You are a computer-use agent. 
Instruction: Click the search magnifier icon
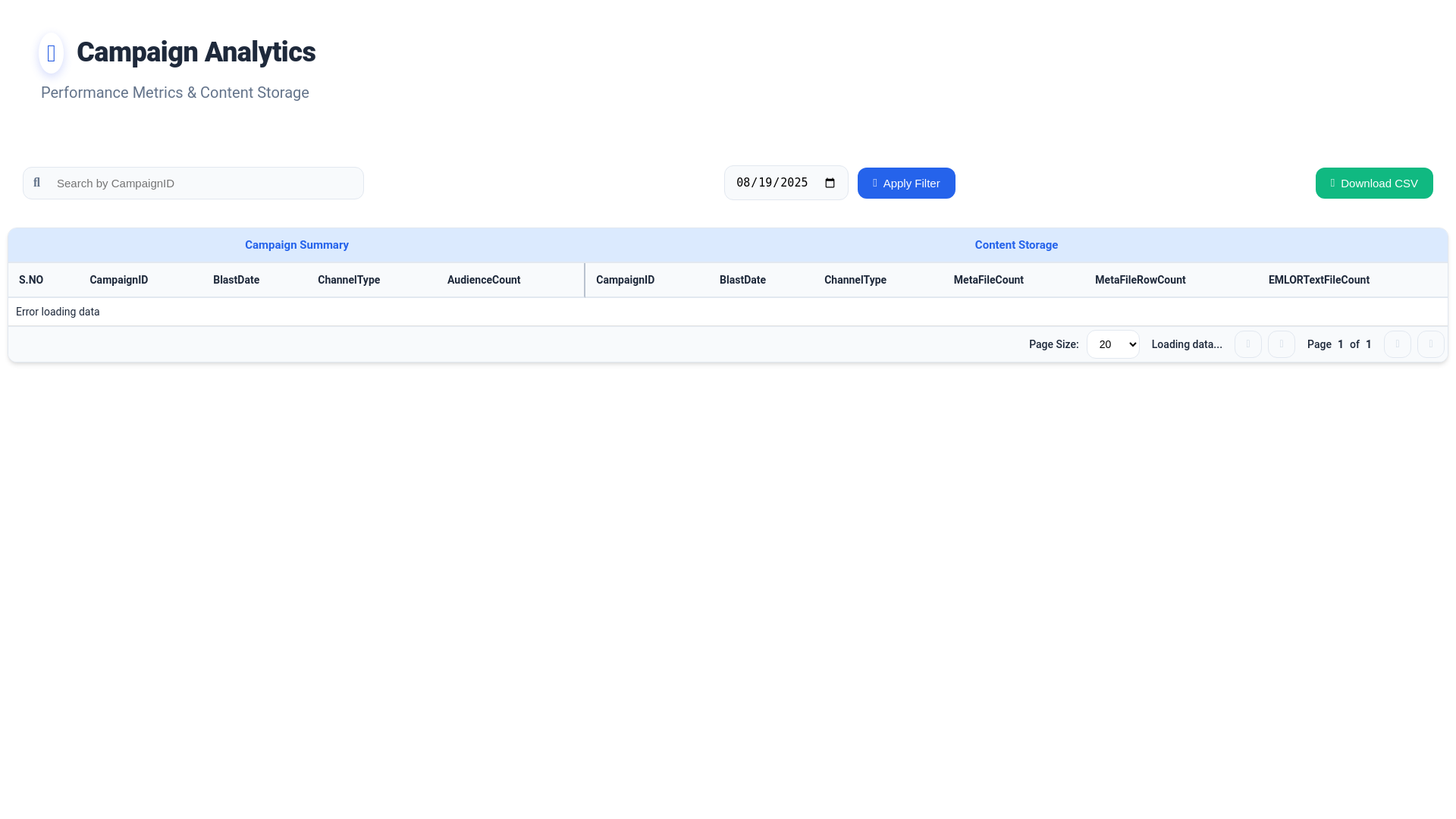click(x=36, y=183)
